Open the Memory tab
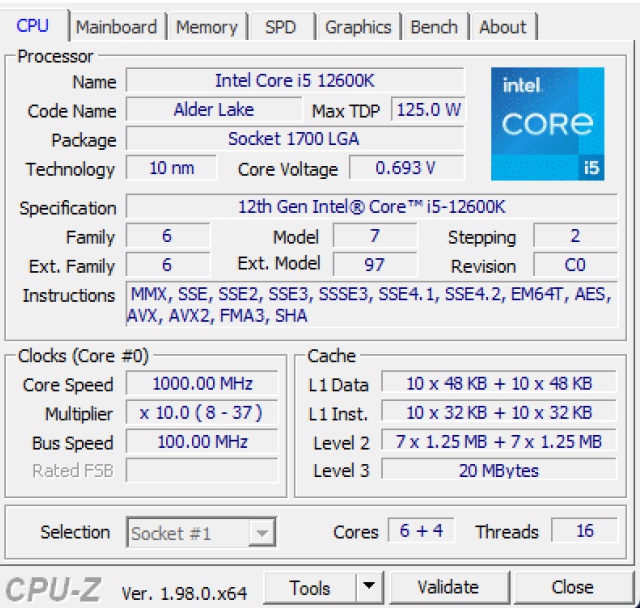Screen dimensions: 640x608 point(207,27)
